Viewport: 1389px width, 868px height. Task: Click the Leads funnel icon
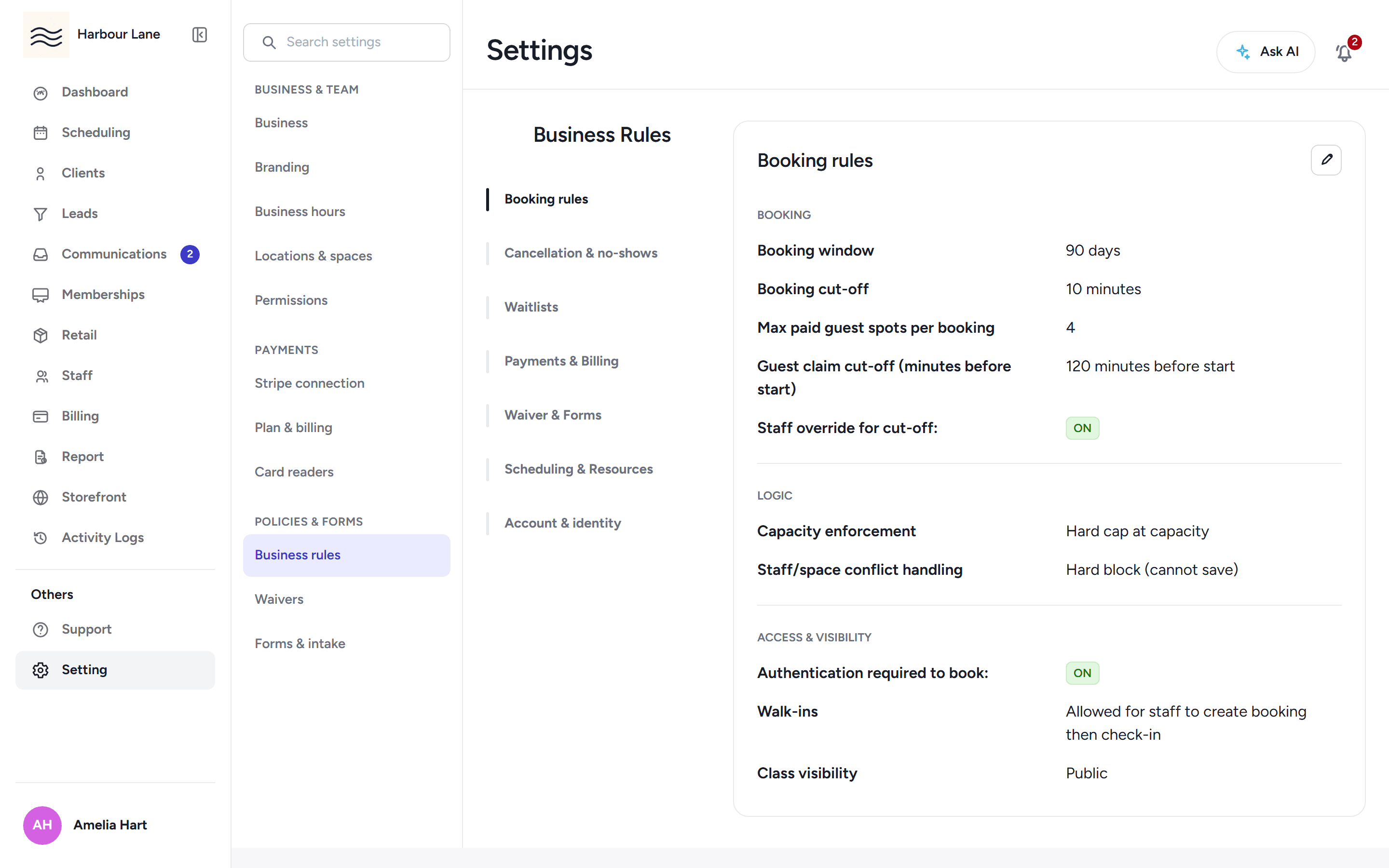pyautogui.click(x=40, y=214)
